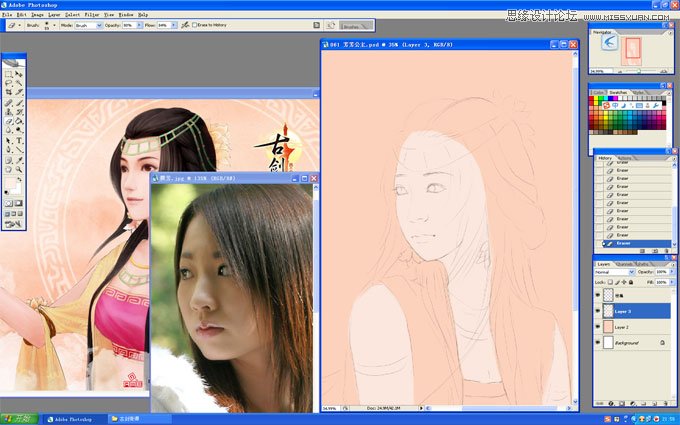The height and width of the screenshot is (425, 680).
Task: Toggle lock all in Layers panel
Action: coord(631,282)
